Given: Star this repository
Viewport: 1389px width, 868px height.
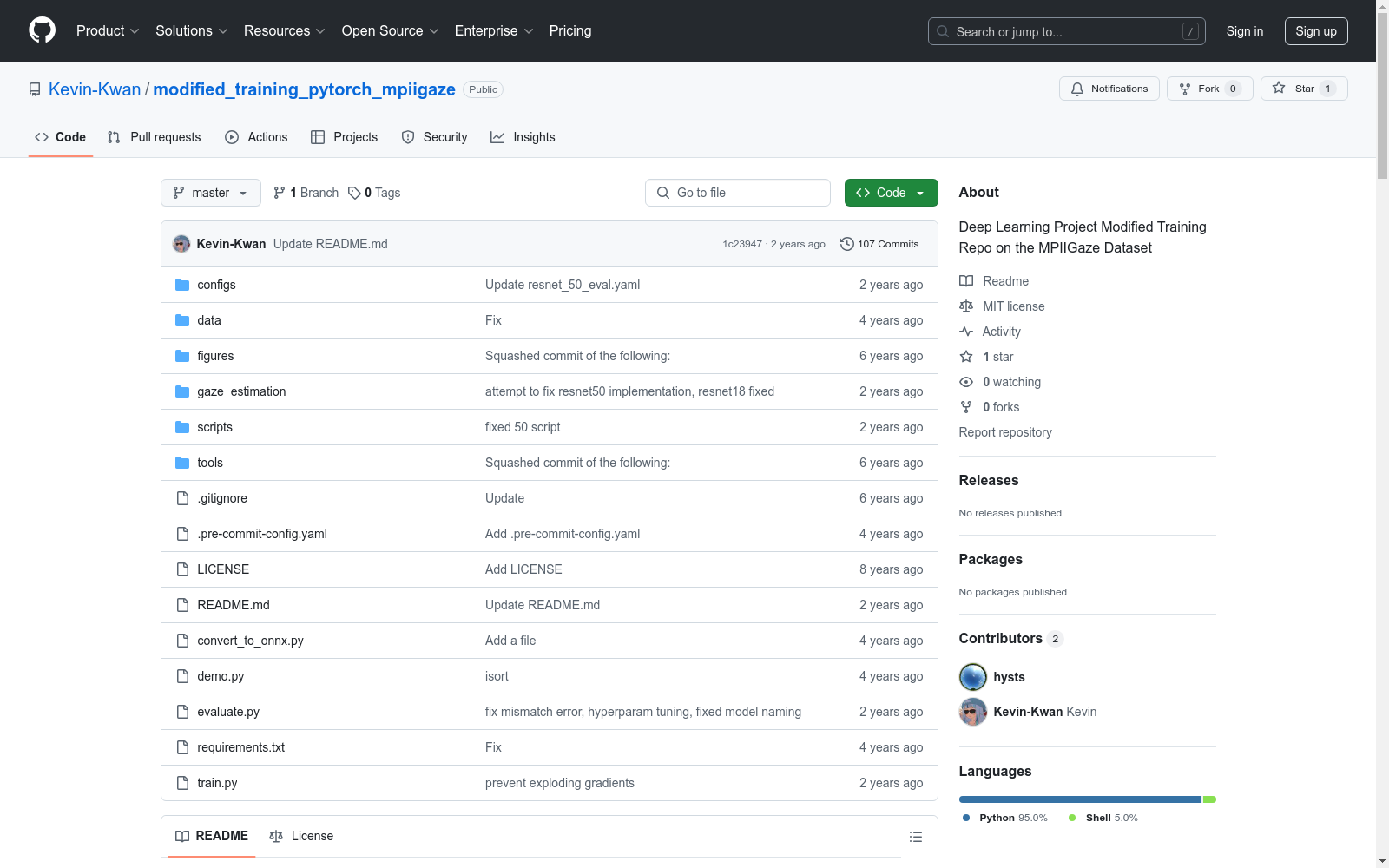Looking at the screenshot, I should point(1303,89).
